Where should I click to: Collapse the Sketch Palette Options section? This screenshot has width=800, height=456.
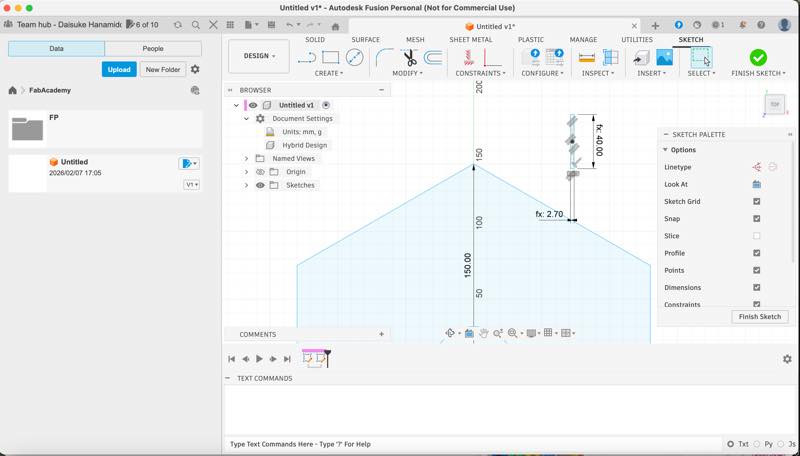665,150
